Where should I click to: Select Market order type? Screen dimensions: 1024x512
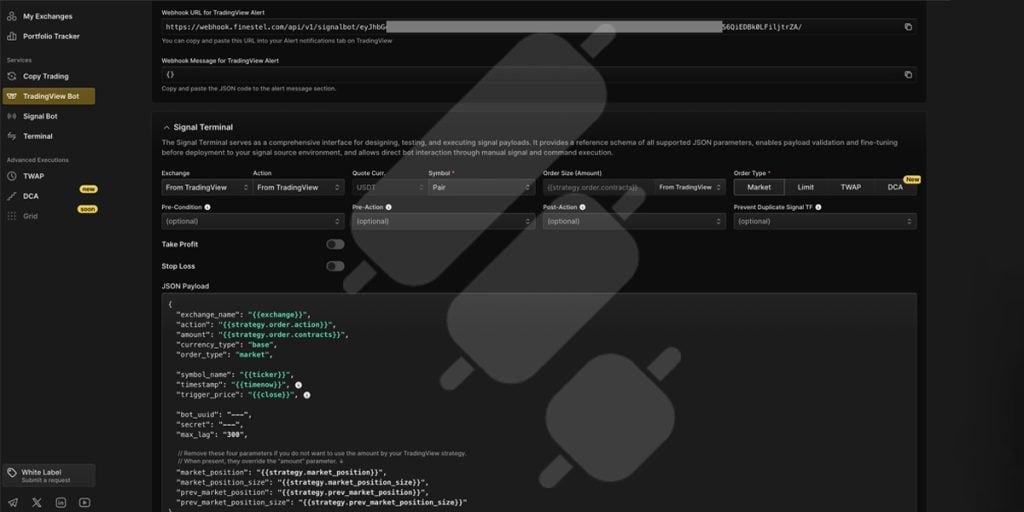[759, 187]
